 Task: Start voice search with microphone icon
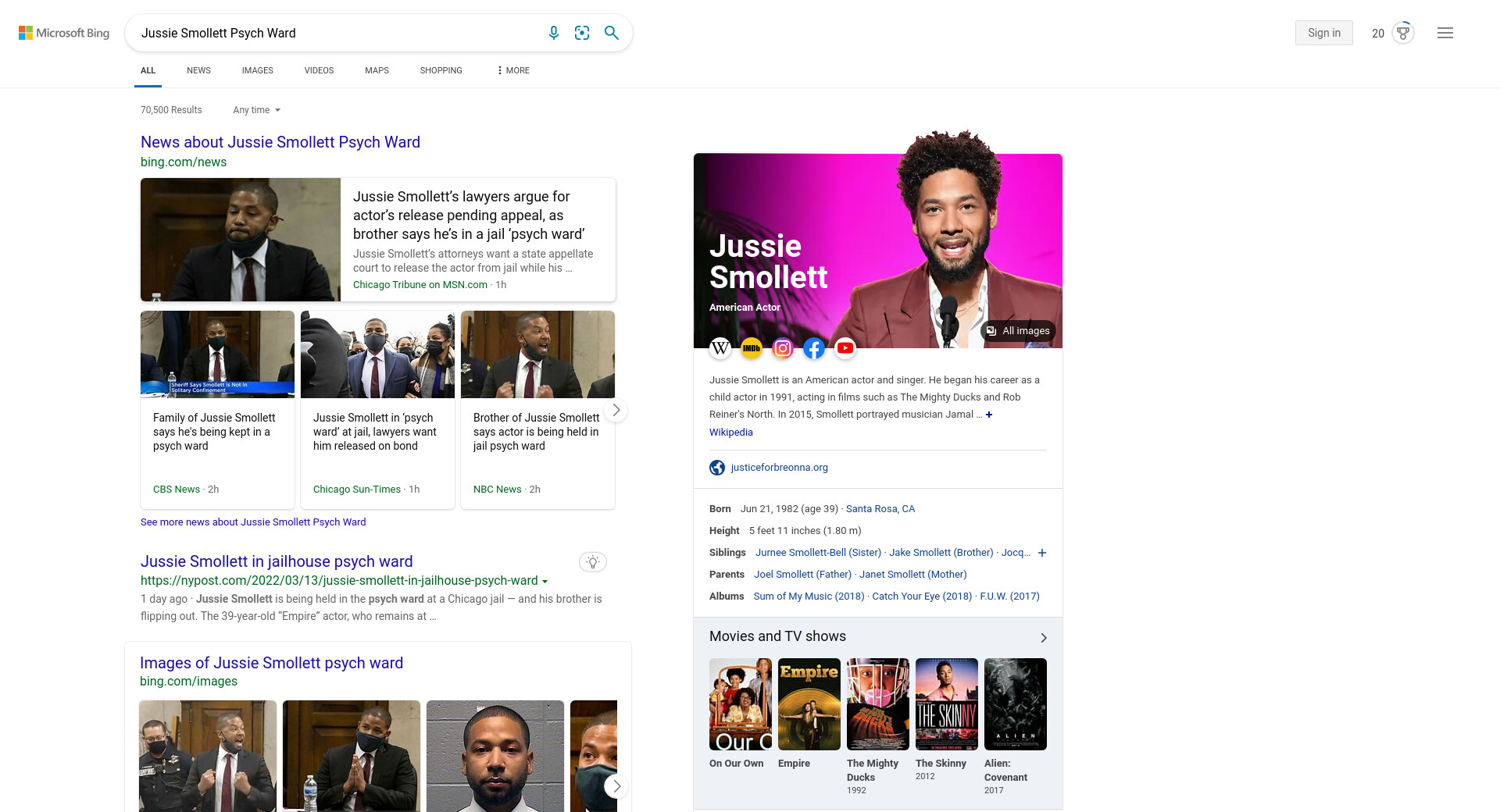point(554,33)
